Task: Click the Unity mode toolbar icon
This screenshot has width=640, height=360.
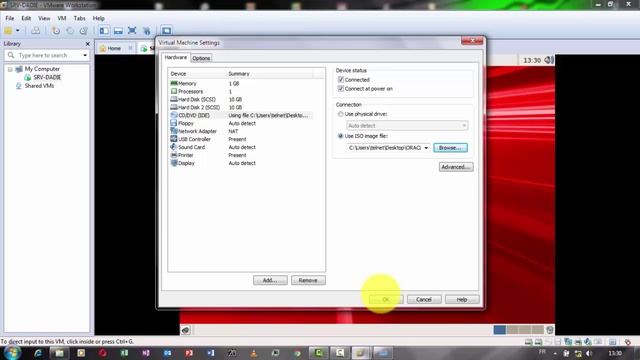Action: coord(147,31)
